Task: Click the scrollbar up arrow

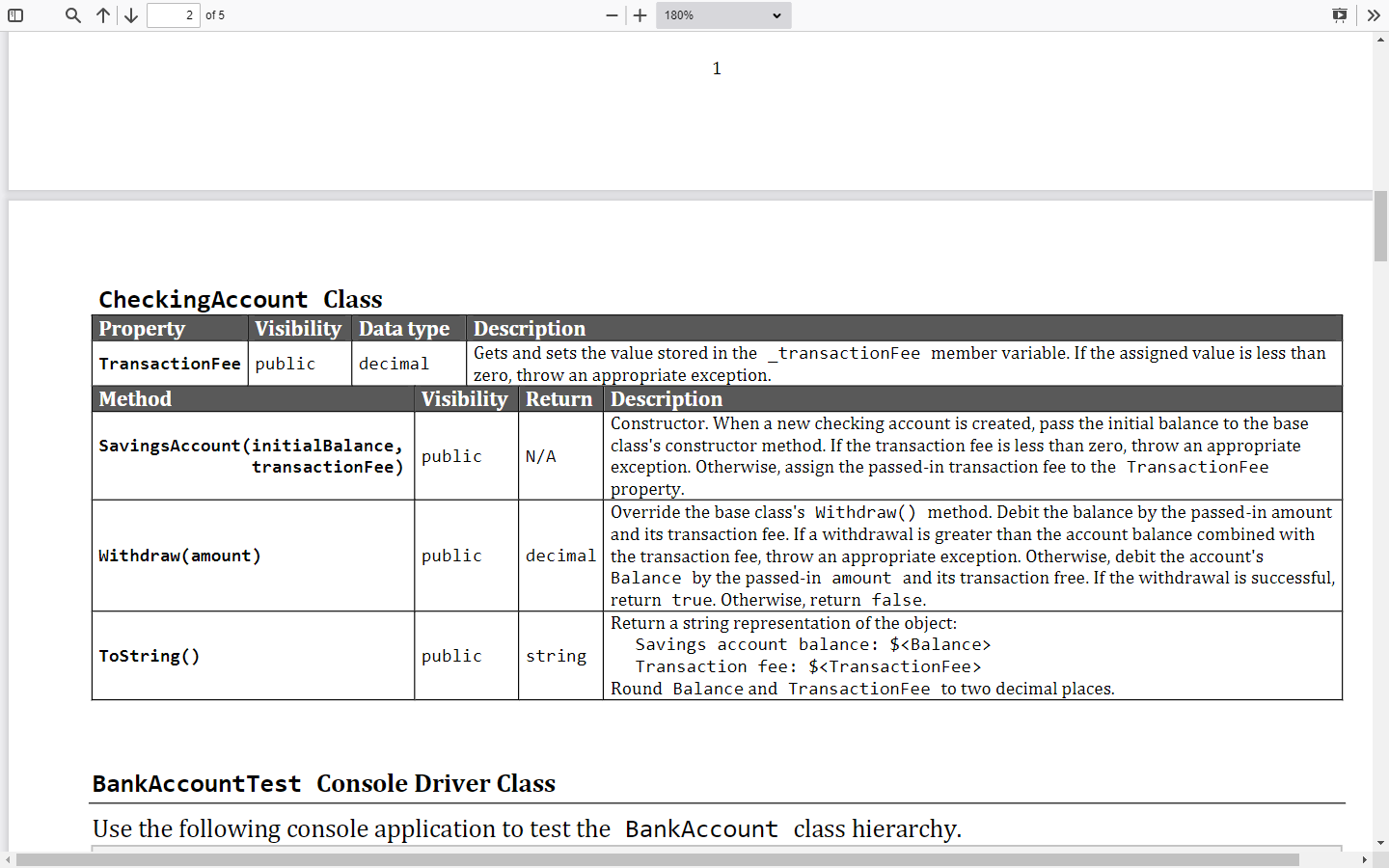Action: (1379, 40)
